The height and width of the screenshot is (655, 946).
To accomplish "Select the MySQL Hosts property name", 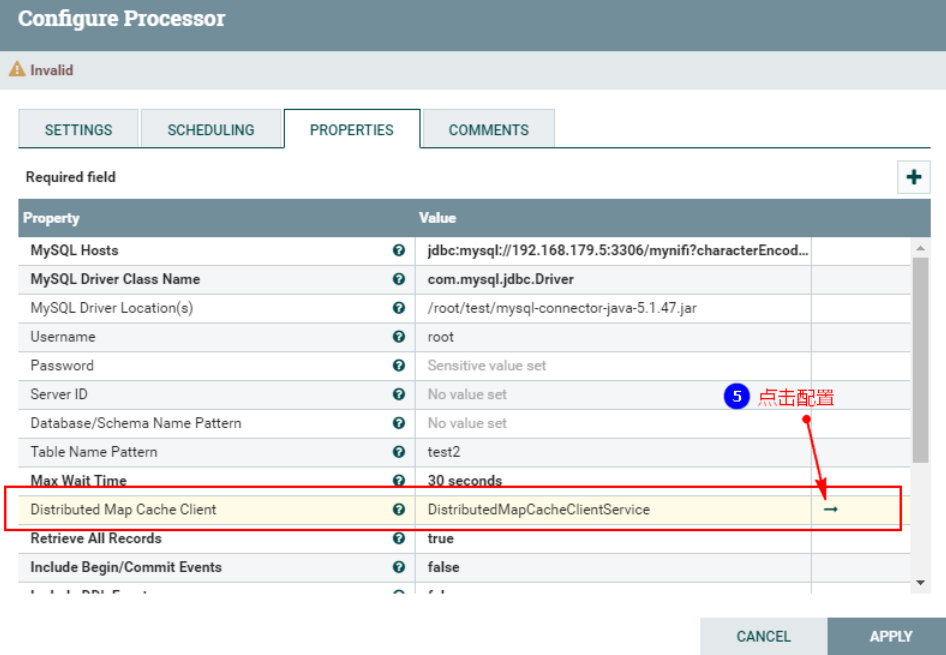I will [74, 250].
